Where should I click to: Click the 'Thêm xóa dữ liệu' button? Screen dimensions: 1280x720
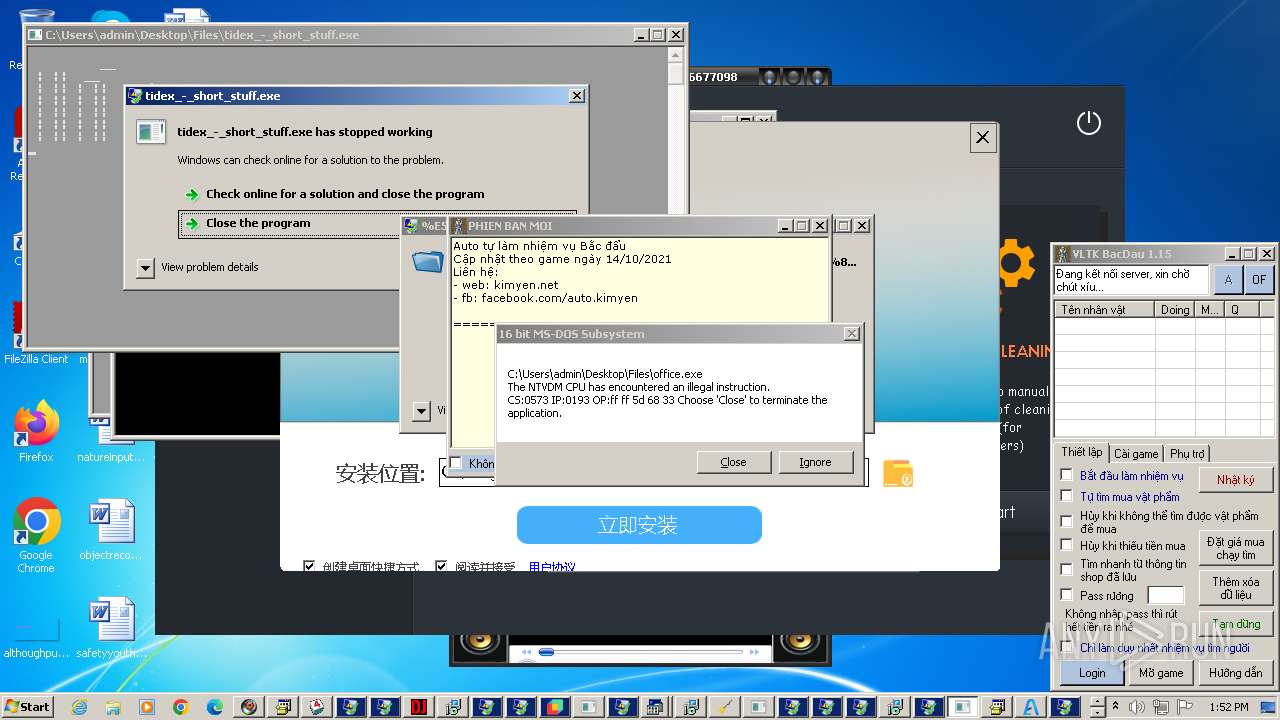pos(1235,588)
